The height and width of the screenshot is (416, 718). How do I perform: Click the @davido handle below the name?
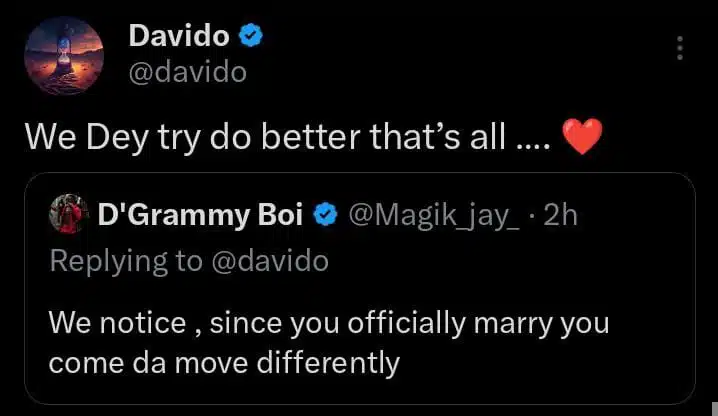(187, 72)
